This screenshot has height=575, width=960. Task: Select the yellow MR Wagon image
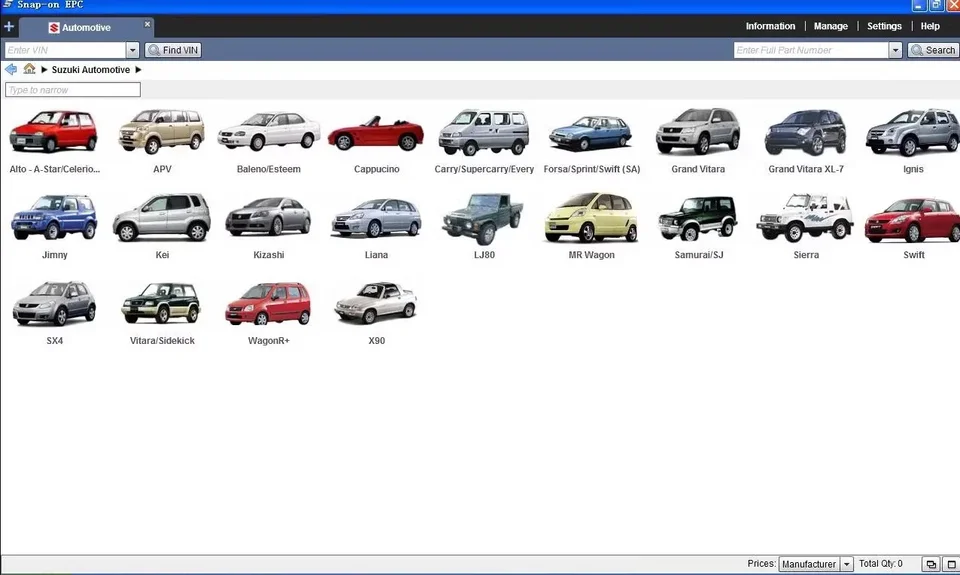(591, 217)
